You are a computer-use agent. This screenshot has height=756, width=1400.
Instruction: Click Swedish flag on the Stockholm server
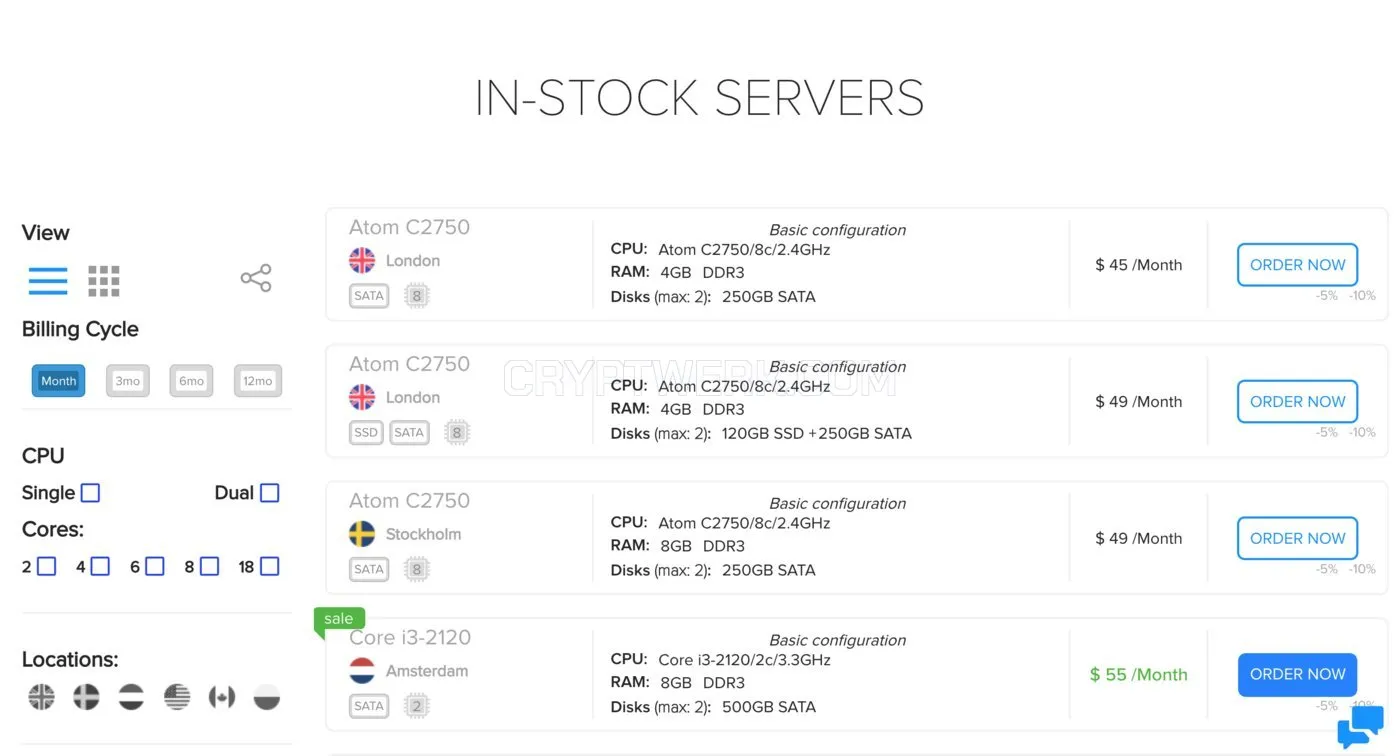tap(362, 534)
